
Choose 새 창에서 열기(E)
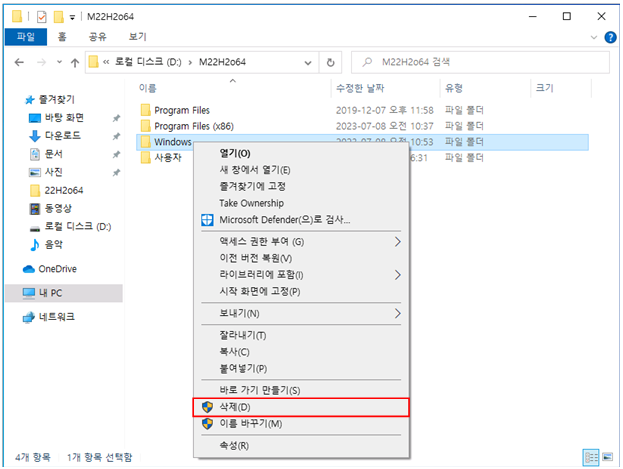301,170
